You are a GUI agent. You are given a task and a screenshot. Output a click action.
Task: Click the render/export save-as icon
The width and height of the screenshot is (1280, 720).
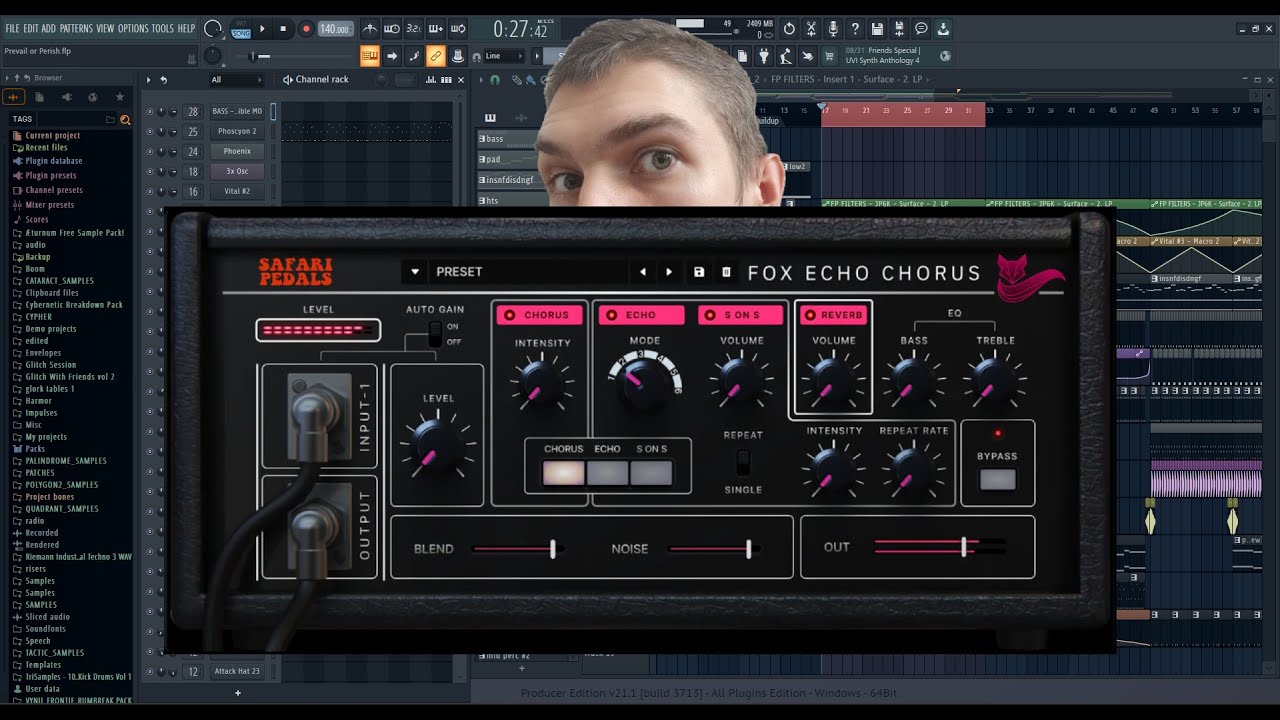click(x=899, y=29)
